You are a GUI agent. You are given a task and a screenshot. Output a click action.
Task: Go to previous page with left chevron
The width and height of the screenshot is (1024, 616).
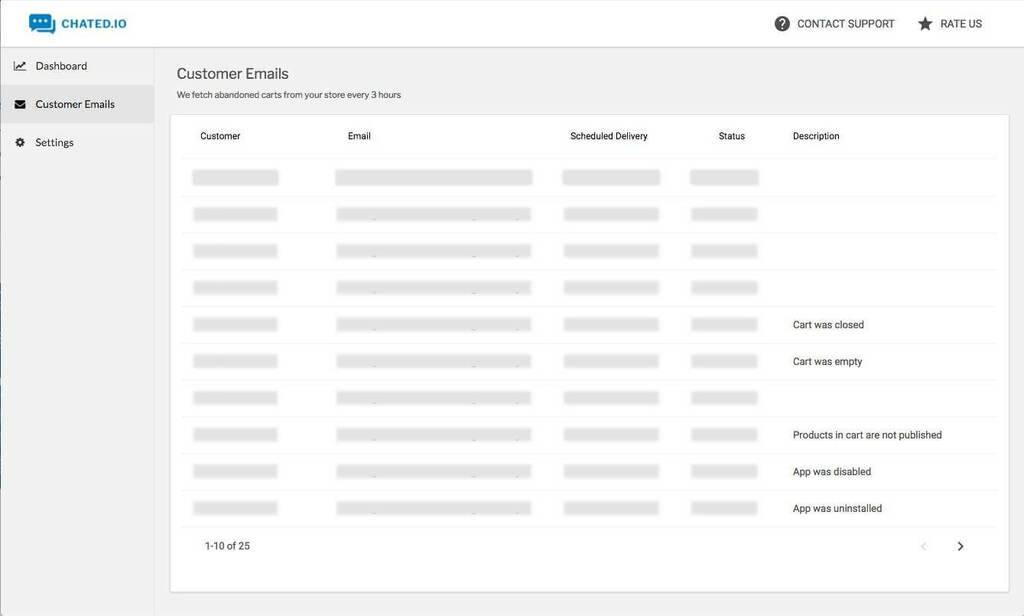[923, 546]
